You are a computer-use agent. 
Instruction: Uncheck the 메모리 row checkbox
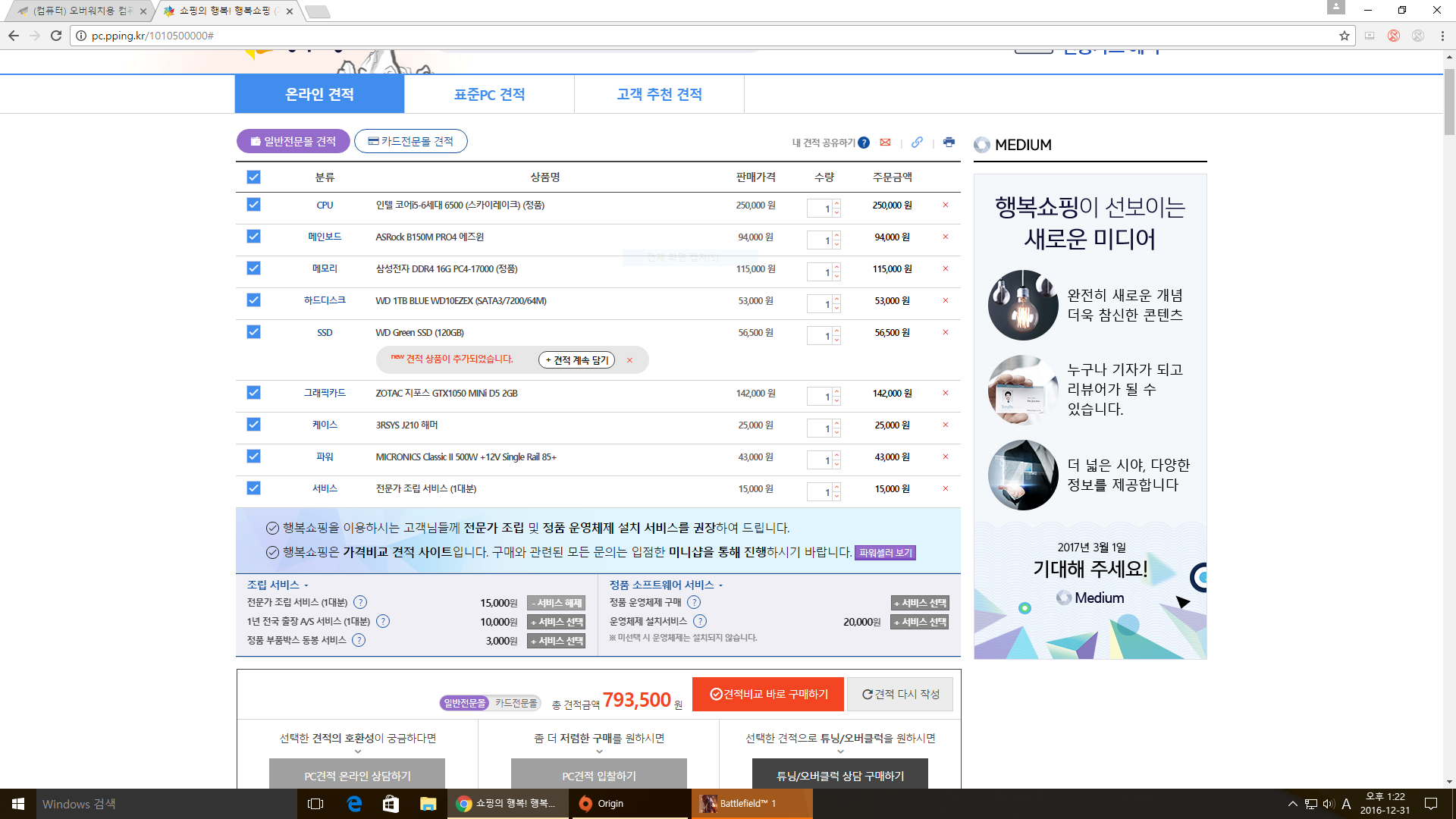pyautogui.click(x=253, y=268)
